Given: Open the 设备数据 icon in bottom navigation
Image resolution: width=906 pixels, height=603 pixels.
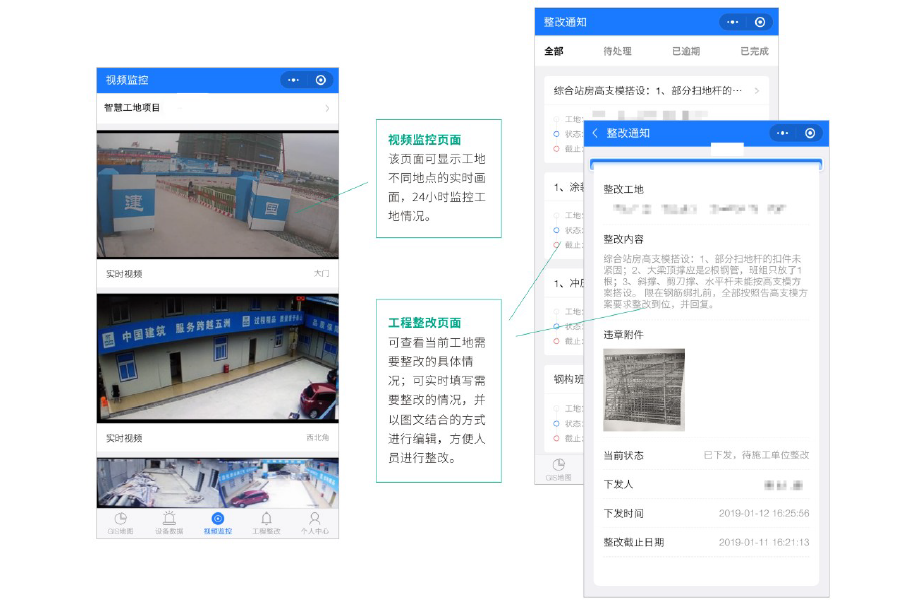Looking at the screenshot, I should coord(169,523).
